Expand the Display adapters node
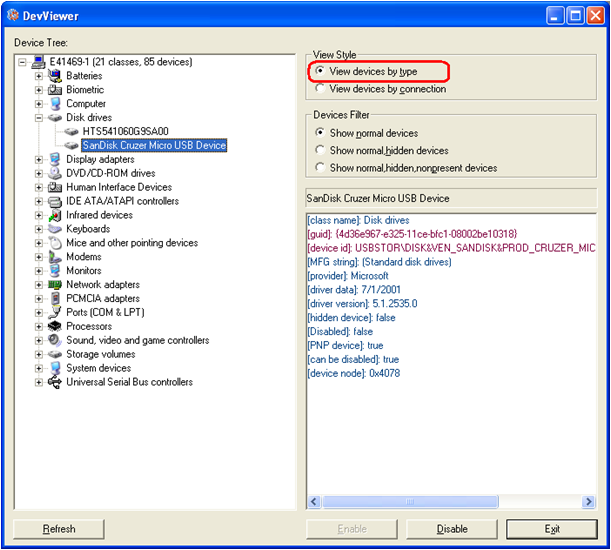Image resolution: width=611 pixels, height=550 pixels. [x=39, y=159]
